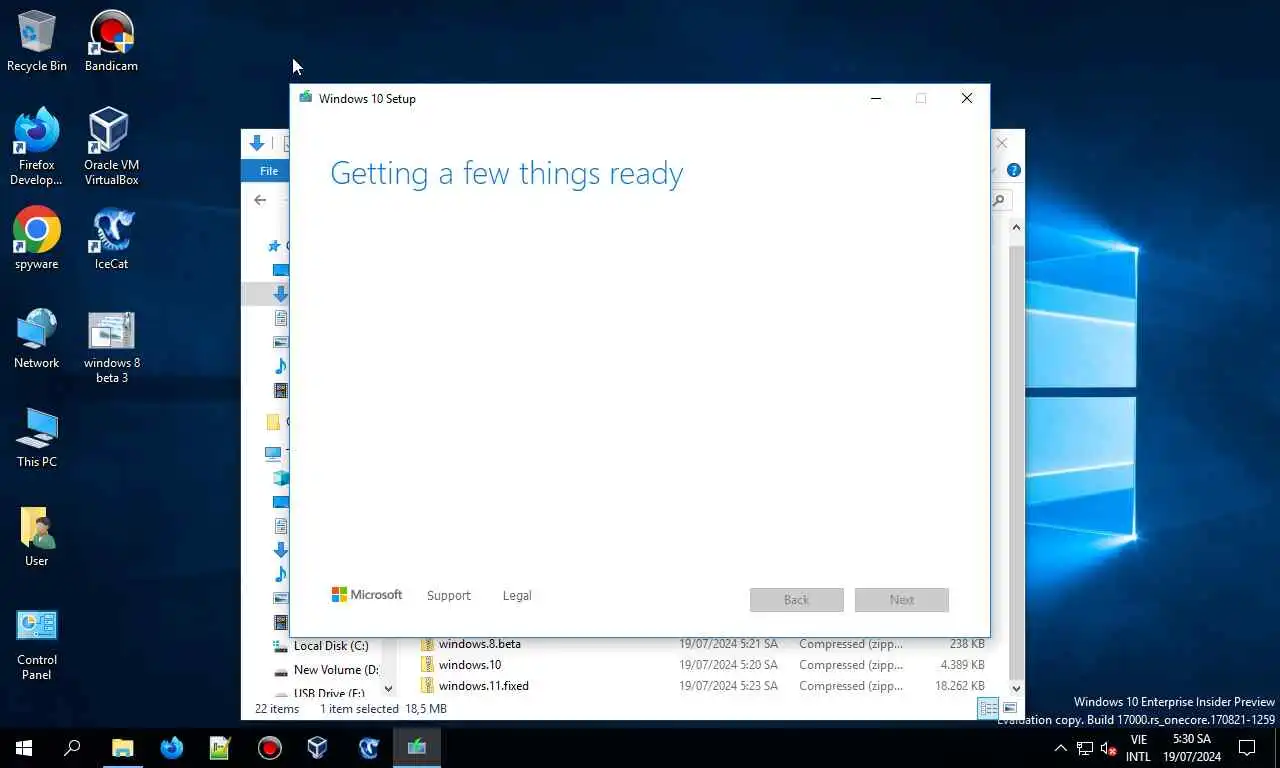Select 3D Objects cube icon in Explorer sidebar
This screenshot has height=768, width=1280.
pyautogui.click(x=280, y=478)
